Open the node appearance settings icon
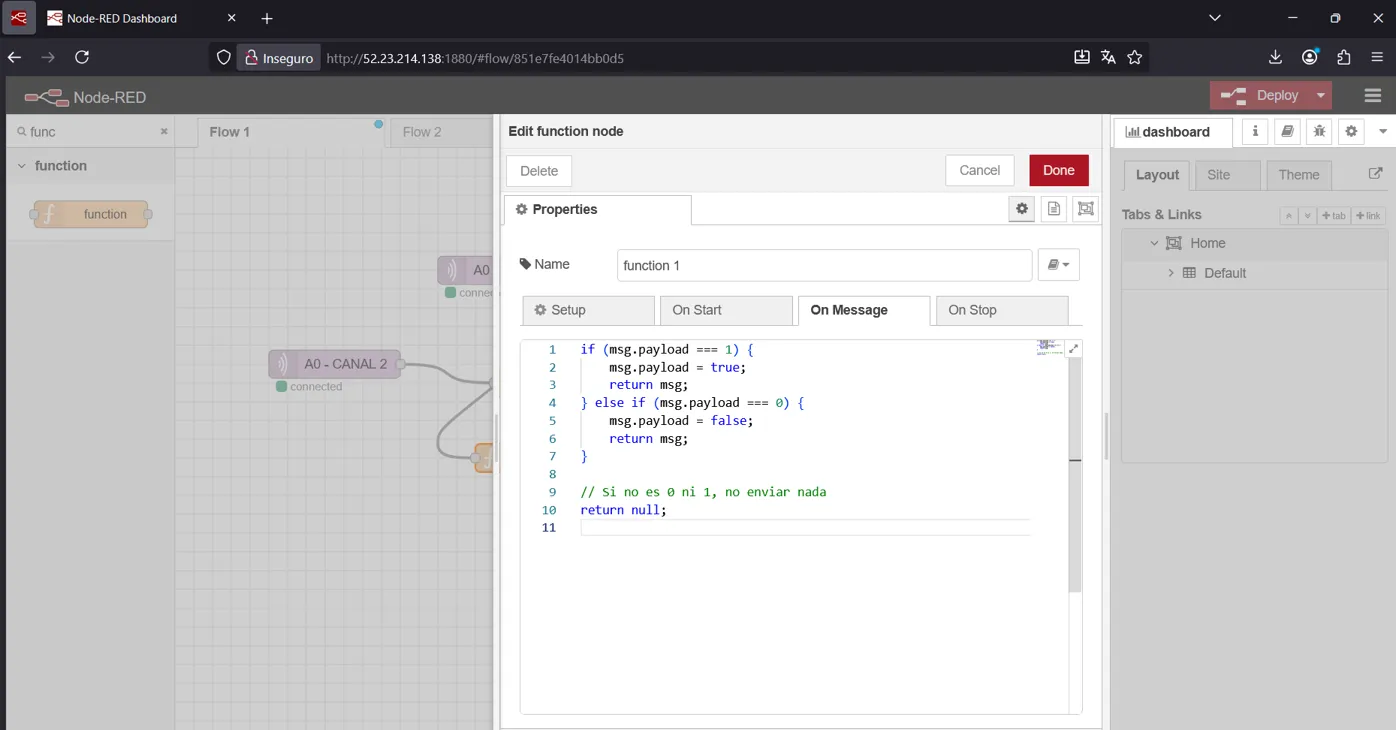Viewport: 1396px width, 730px height. point(1085,209)
